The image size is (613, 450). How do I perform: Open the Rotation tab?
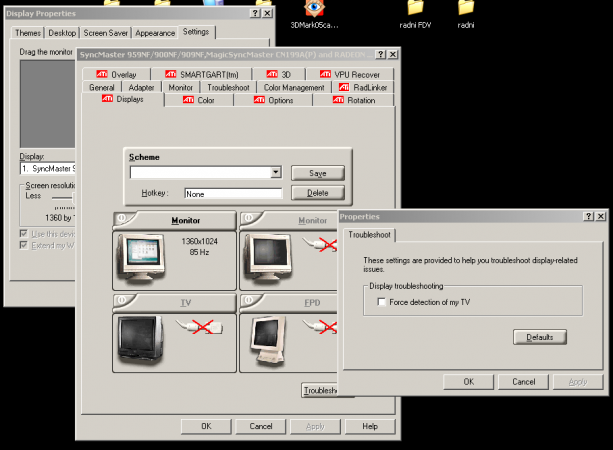[x=354, y=100]
